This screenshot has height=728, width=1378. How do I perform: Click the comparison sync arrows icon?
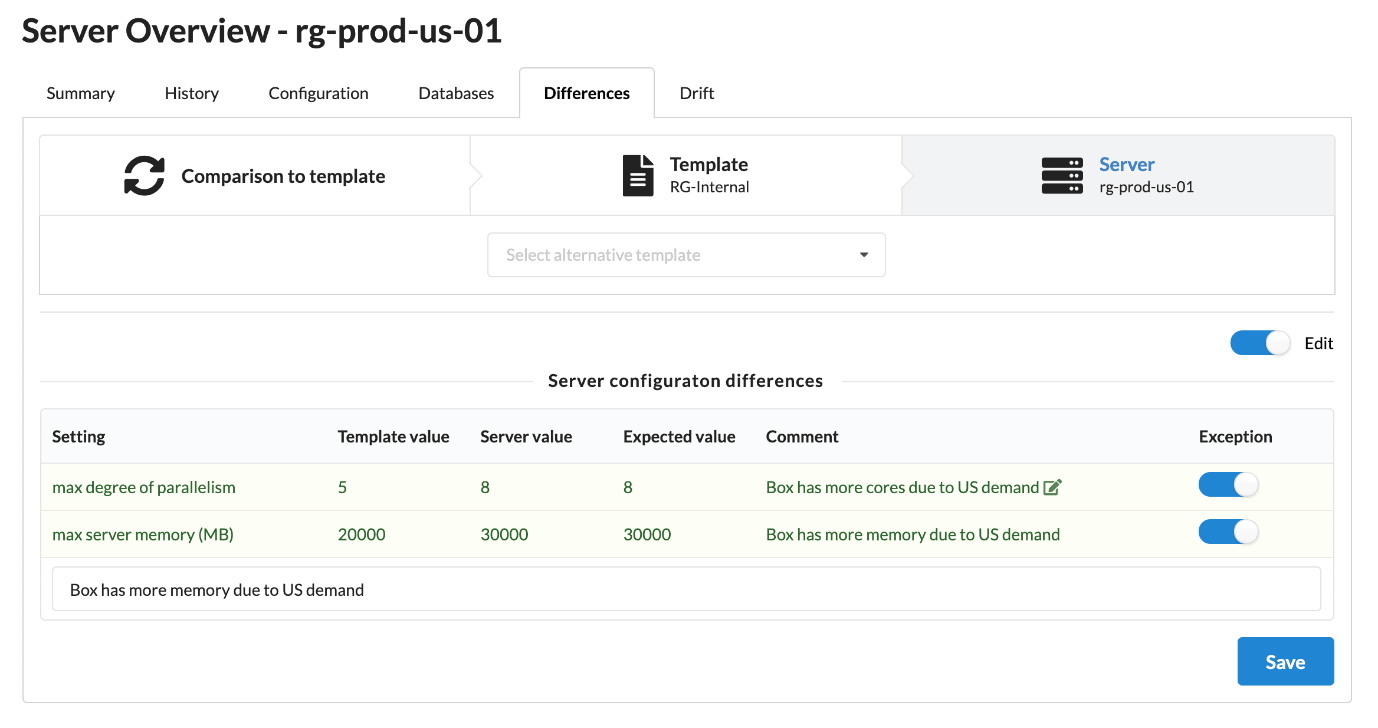click(x=144, y=176)
